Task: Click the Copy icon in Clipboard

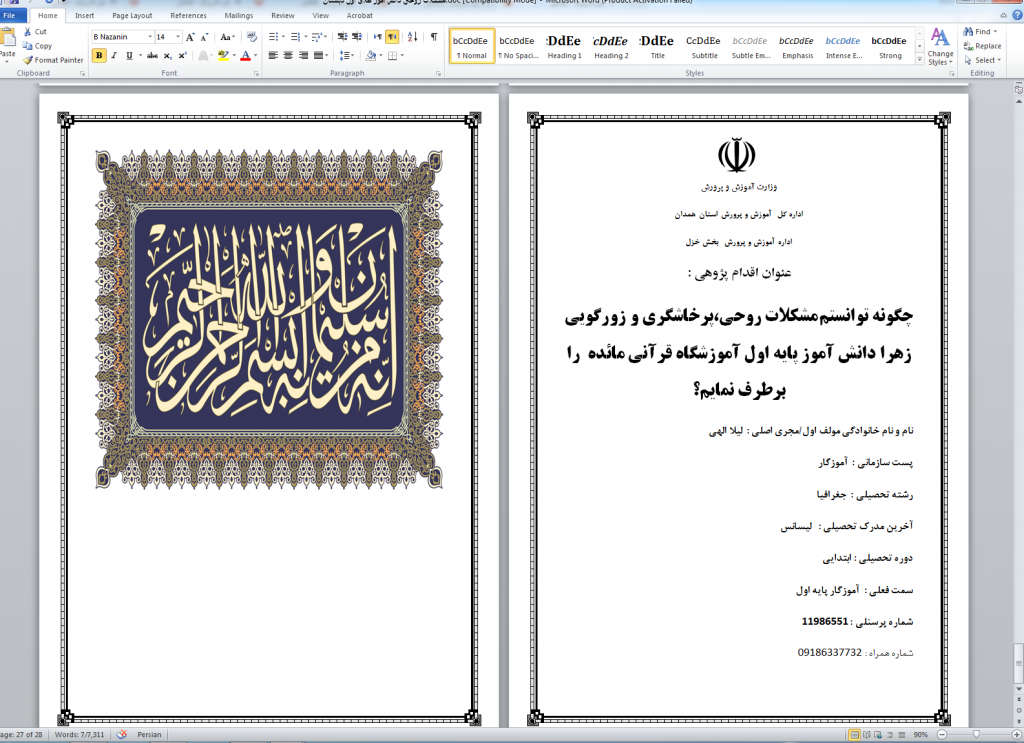Action: tap(28, 46)
